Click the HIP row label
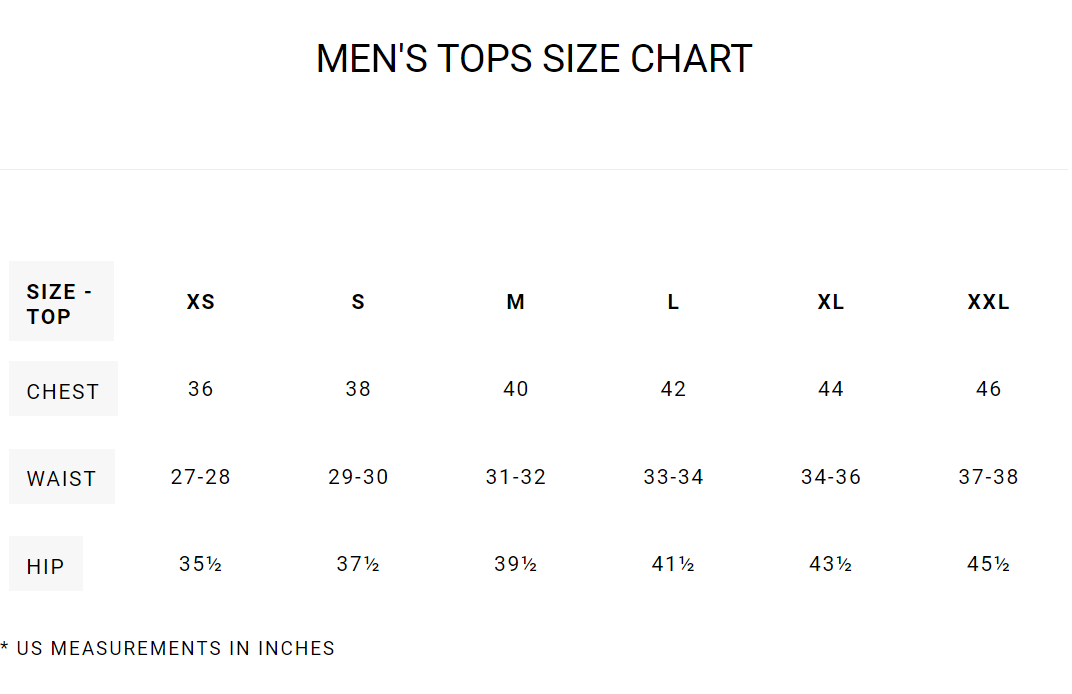This screenshot has height=694, width=1072. (x=46, y=566)
